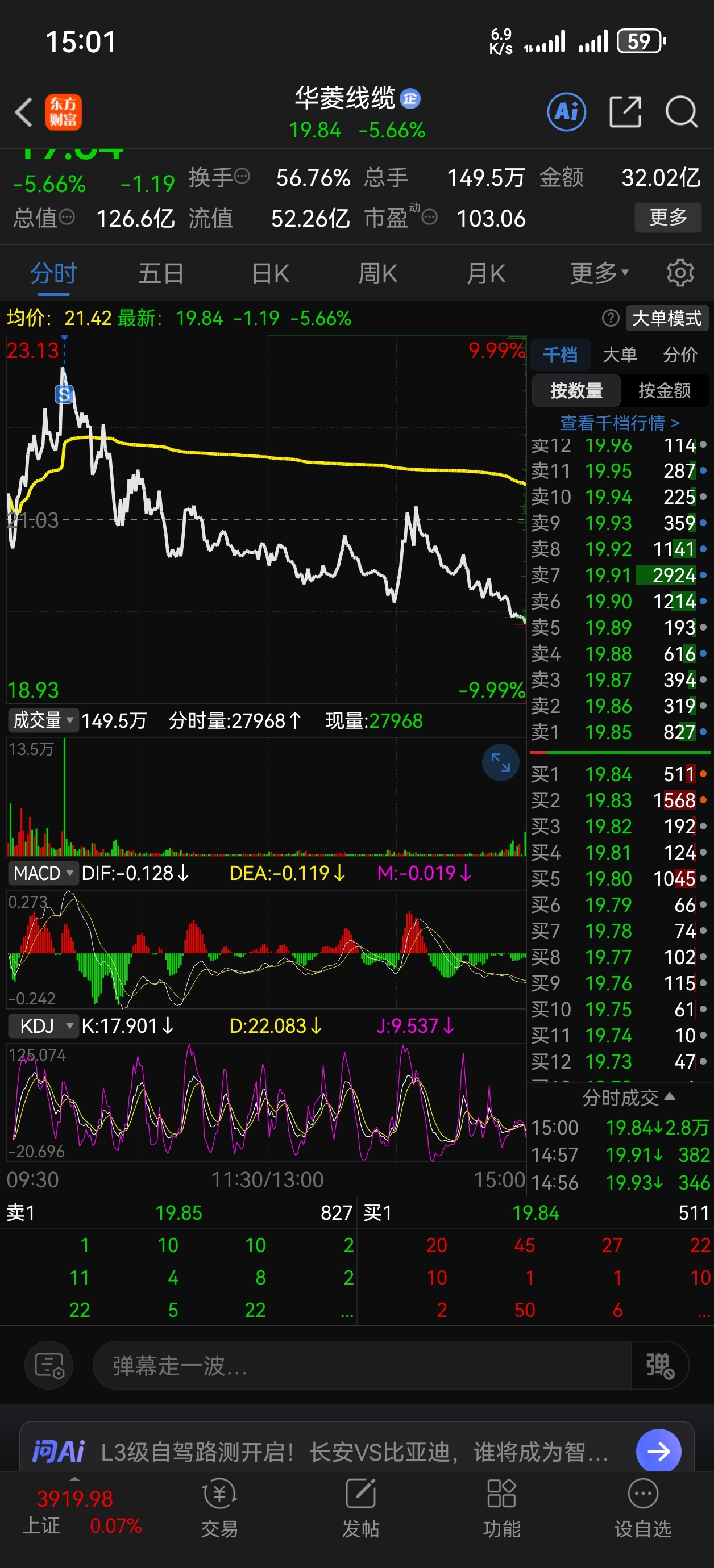The width and height of the screenshot is (714, 1568).
Task: Tap the 问Ai arrow send button
Action: coord(658,1452)
